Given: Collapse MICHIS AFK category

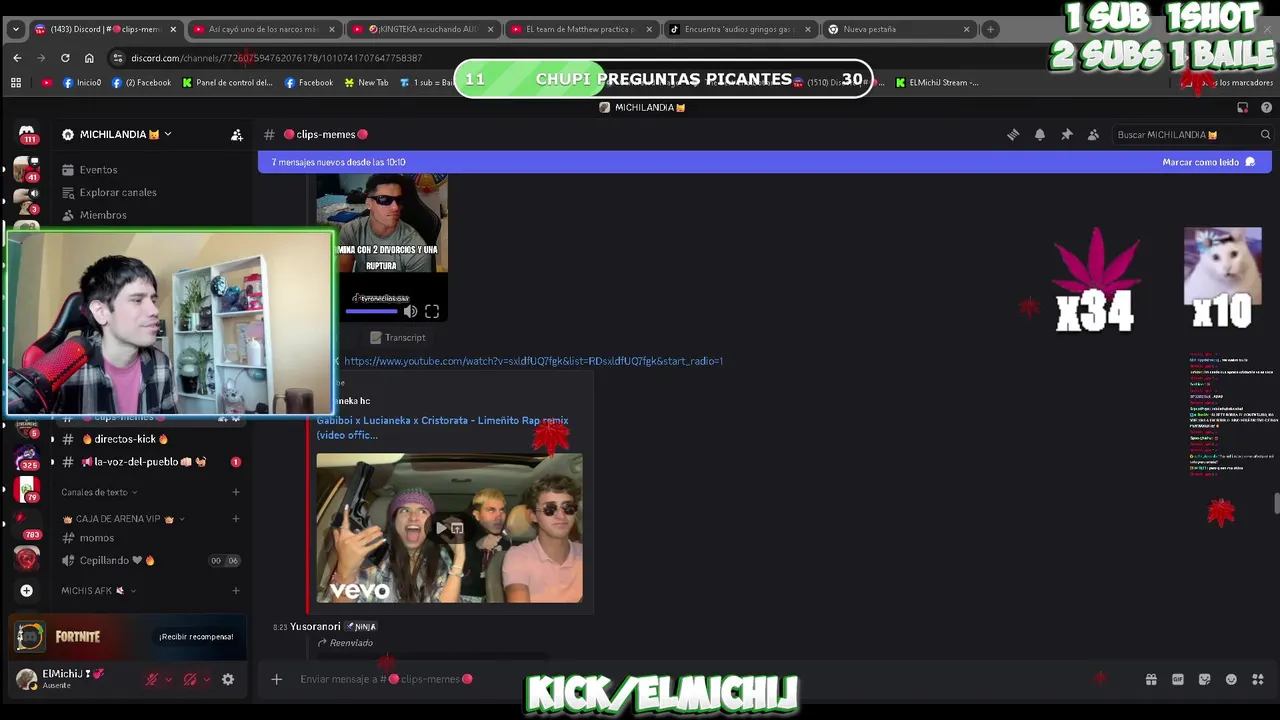Looking at the screenshot, I should (98, 591).
